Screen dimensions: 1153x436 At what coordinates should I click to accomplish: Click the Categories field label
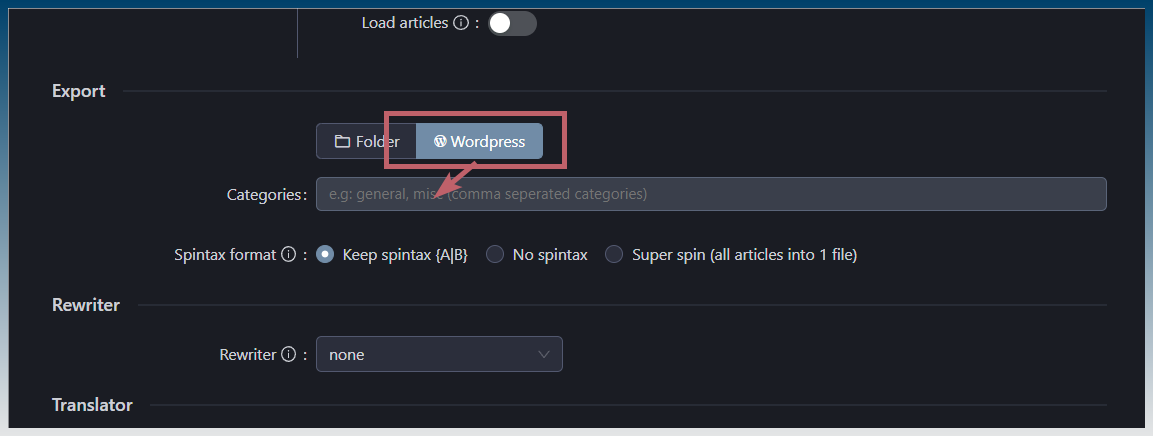tap(264, 194)
